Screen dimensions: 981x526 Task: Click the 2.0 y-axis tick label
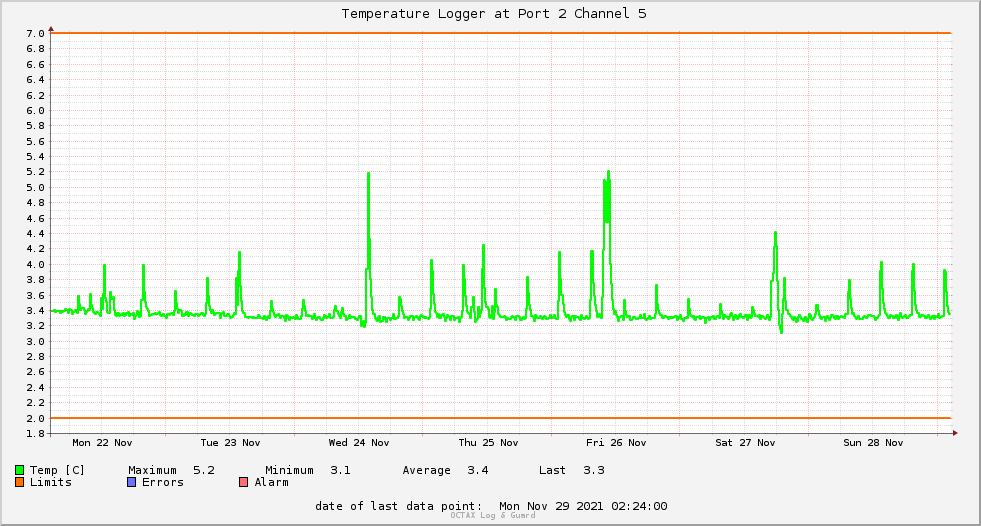pyautogui.click(x=35, y=418)
